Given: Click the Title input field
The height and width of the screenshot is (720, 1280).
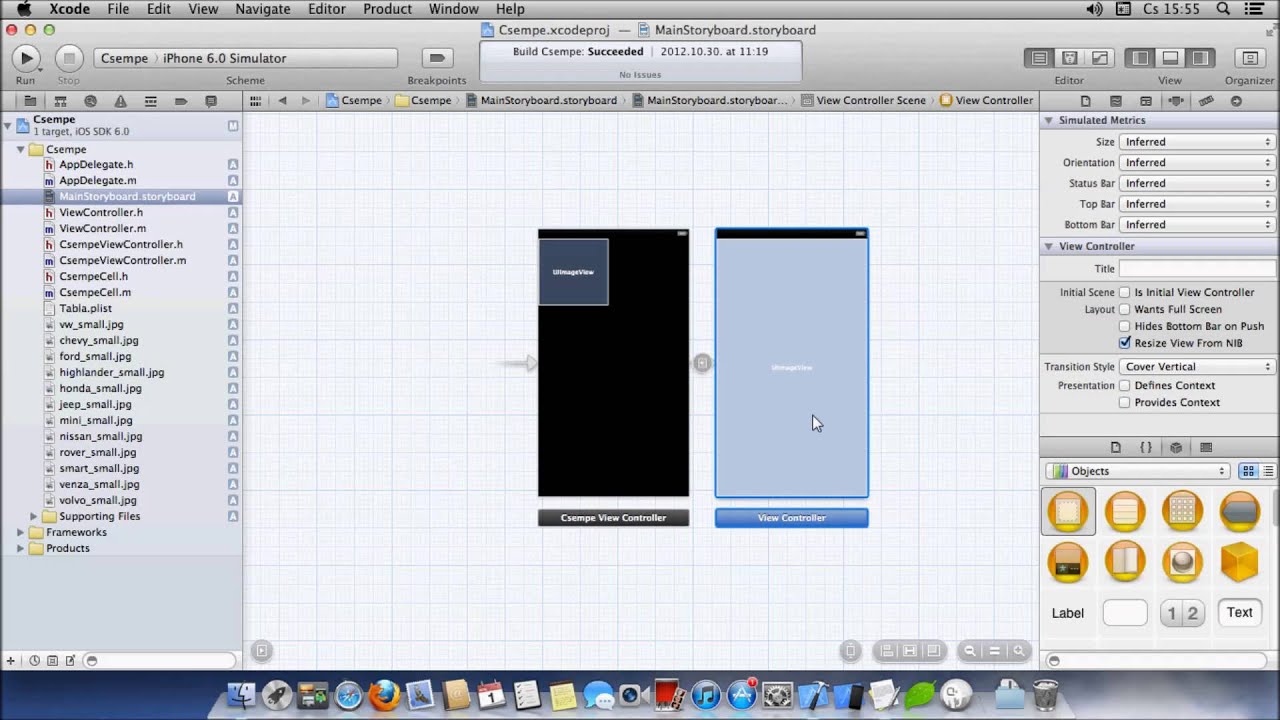Looking at the screenshot, I should click(x=1196, y=269).
